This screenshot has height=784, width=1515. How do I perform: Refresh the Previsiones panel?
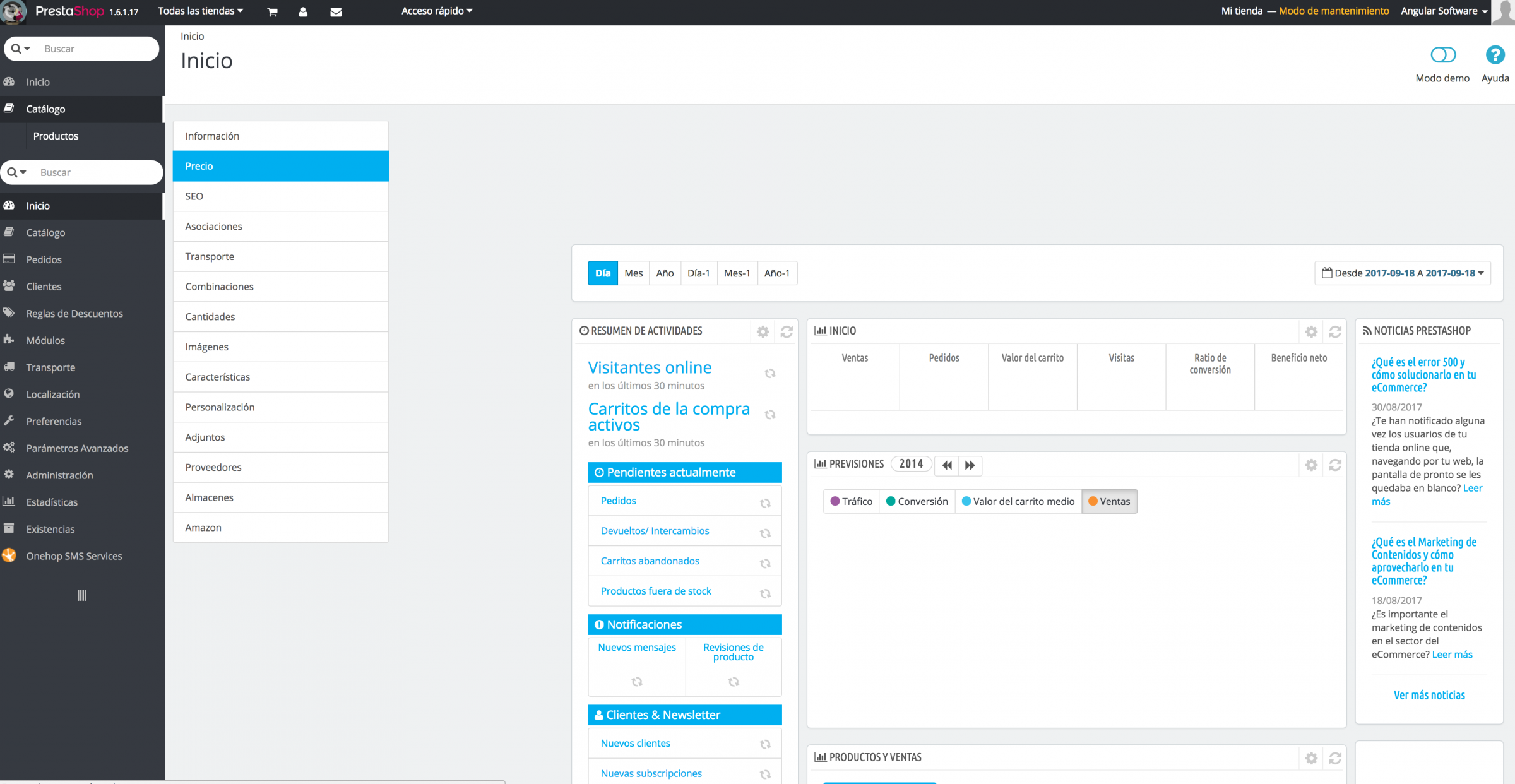click(x=1334, y=465)
